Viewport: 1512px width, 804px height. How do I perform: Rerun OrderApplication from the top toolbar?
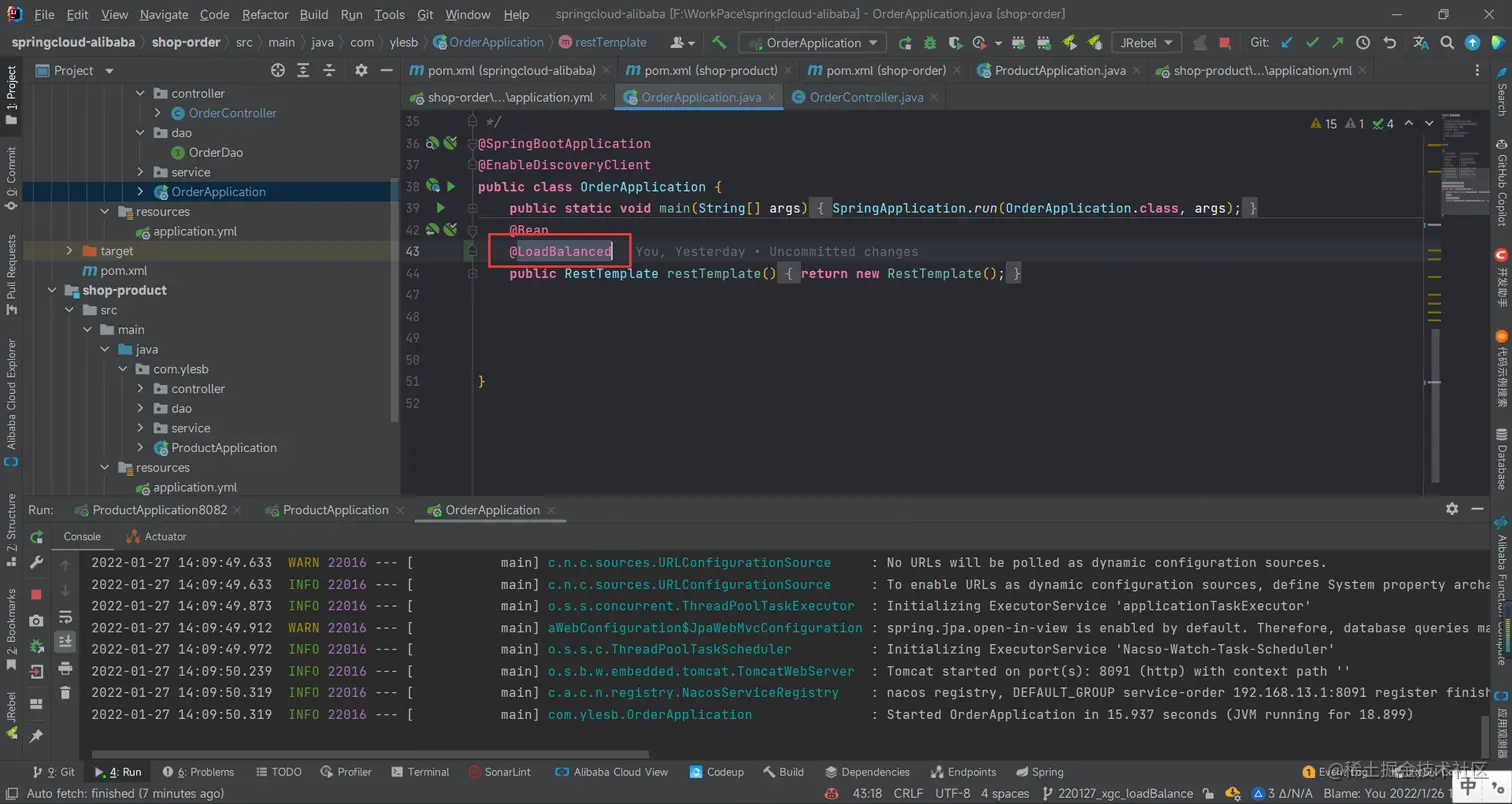click(x=904, y=43)
